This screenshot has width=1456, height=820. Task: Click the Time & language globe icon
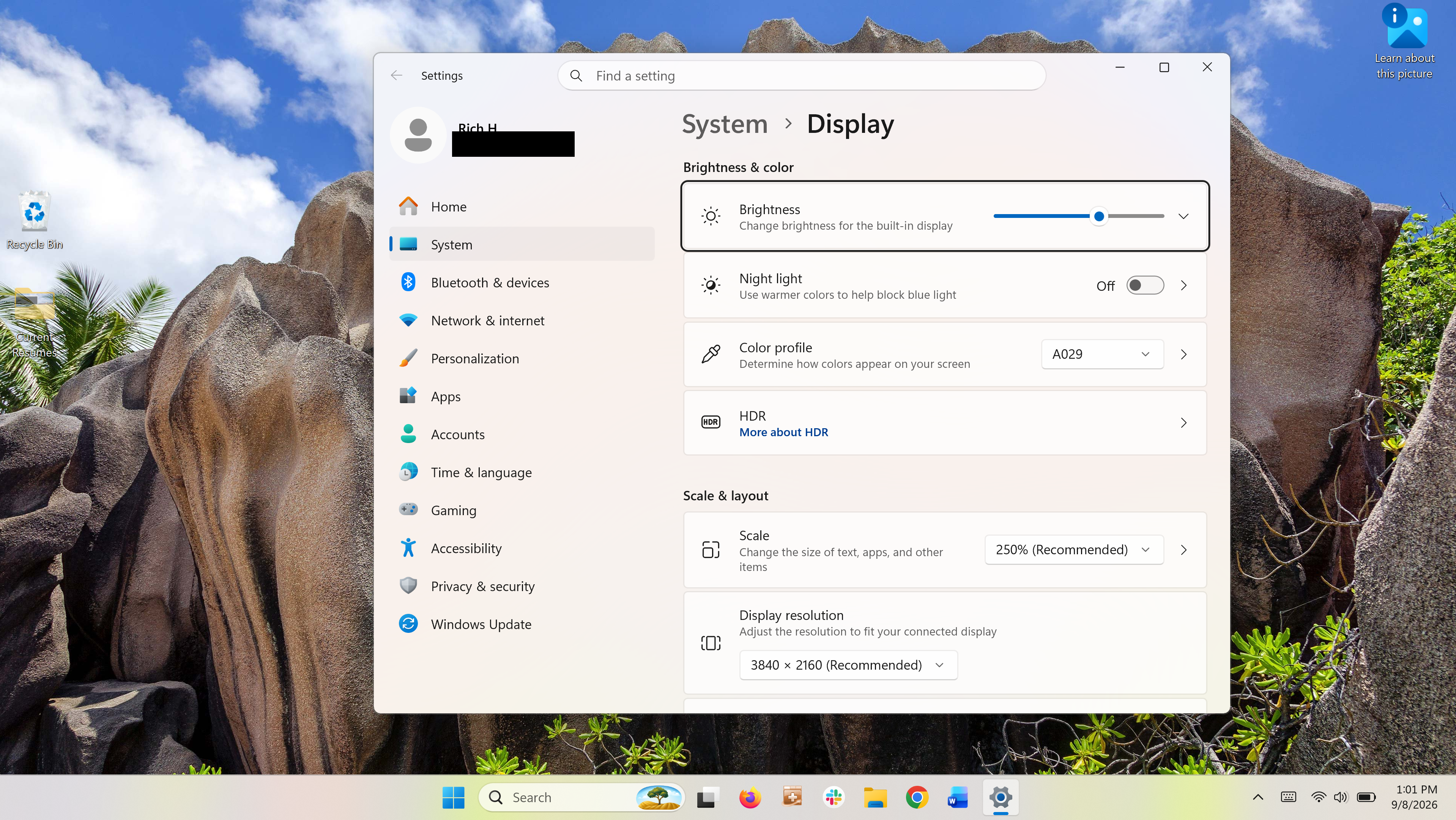[408, 472]
